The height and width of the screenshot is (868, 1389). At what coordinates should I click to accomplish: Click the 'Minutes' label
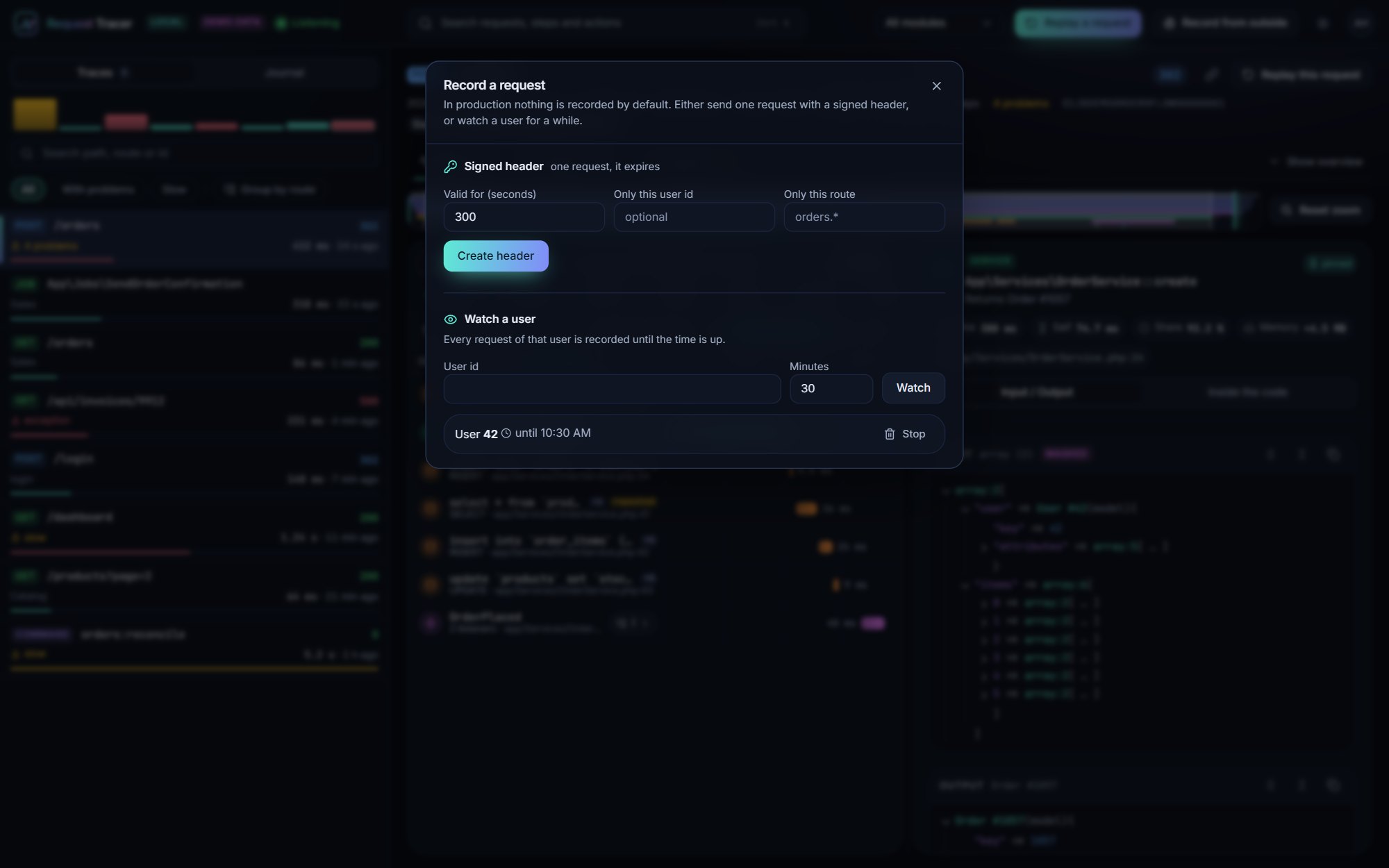(x=809, y=367)
